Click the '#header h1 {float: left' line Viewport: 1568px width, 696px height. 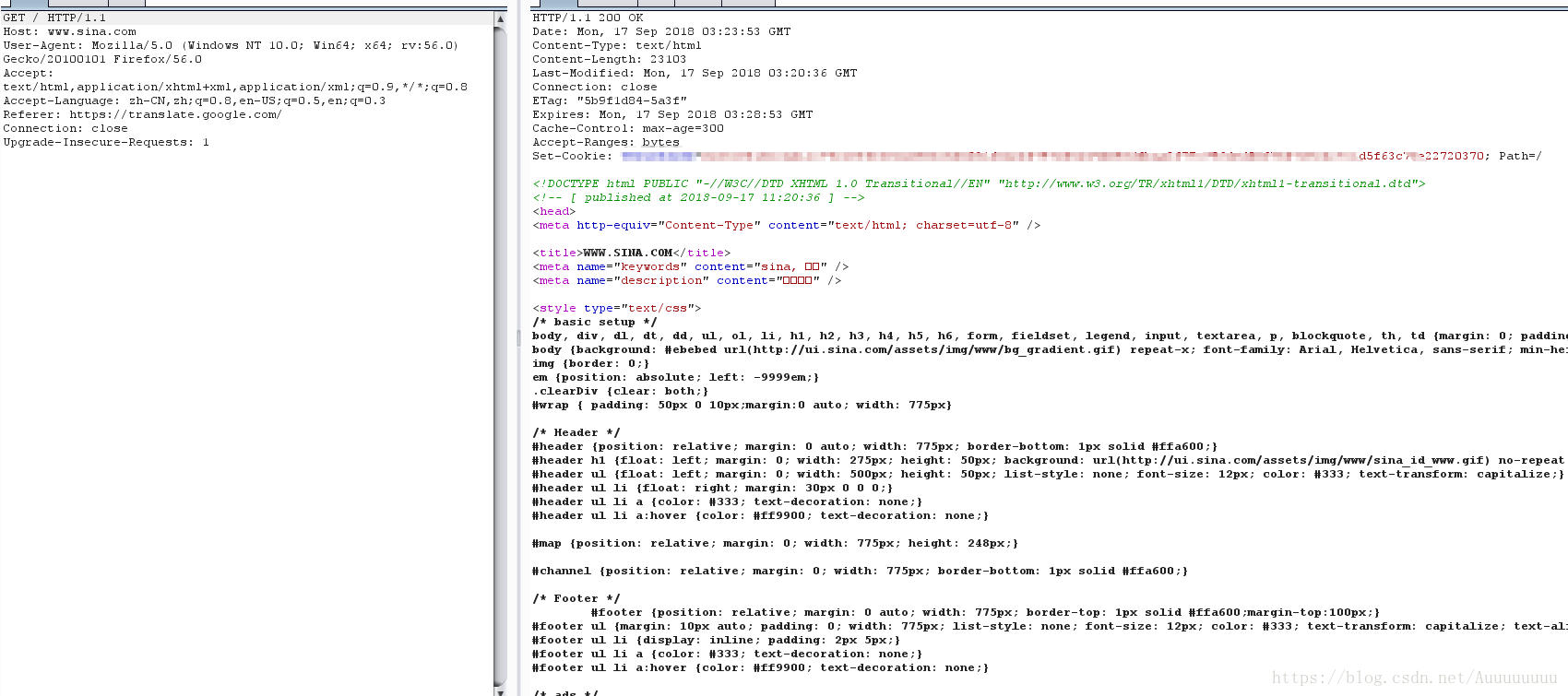[x=1049, y=460]
